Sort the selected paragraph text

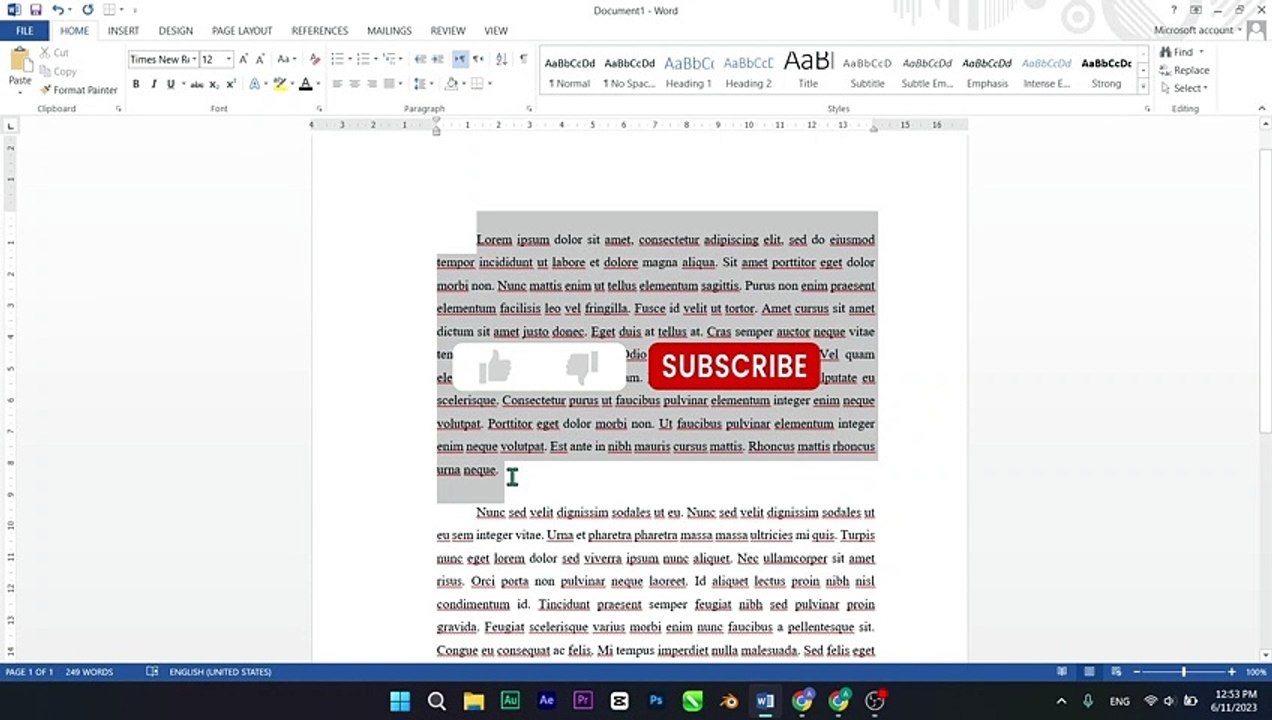click(x=501, y=59)
